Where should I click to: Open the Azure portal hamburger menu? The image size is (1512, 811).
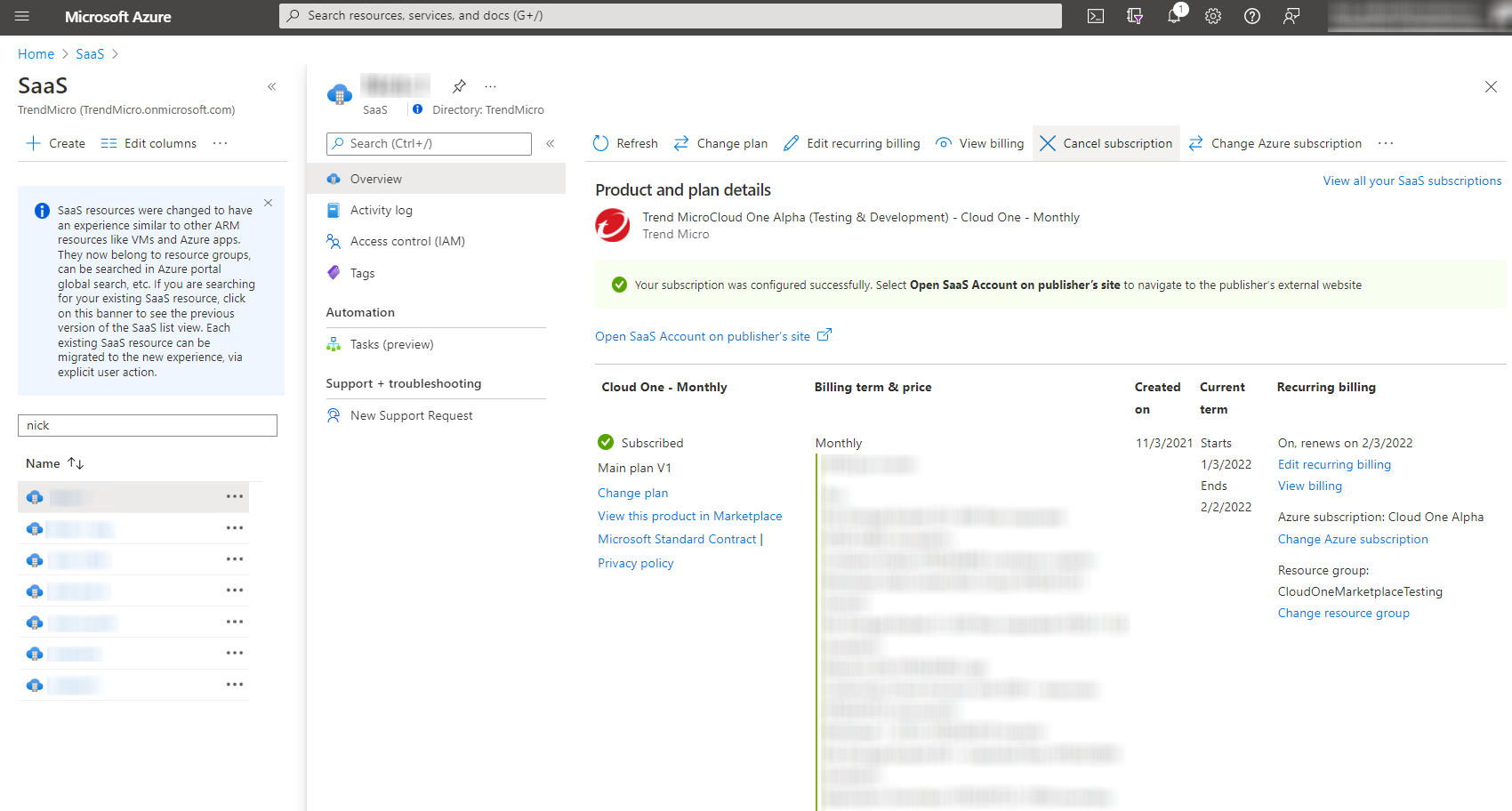tap(22, 16)
